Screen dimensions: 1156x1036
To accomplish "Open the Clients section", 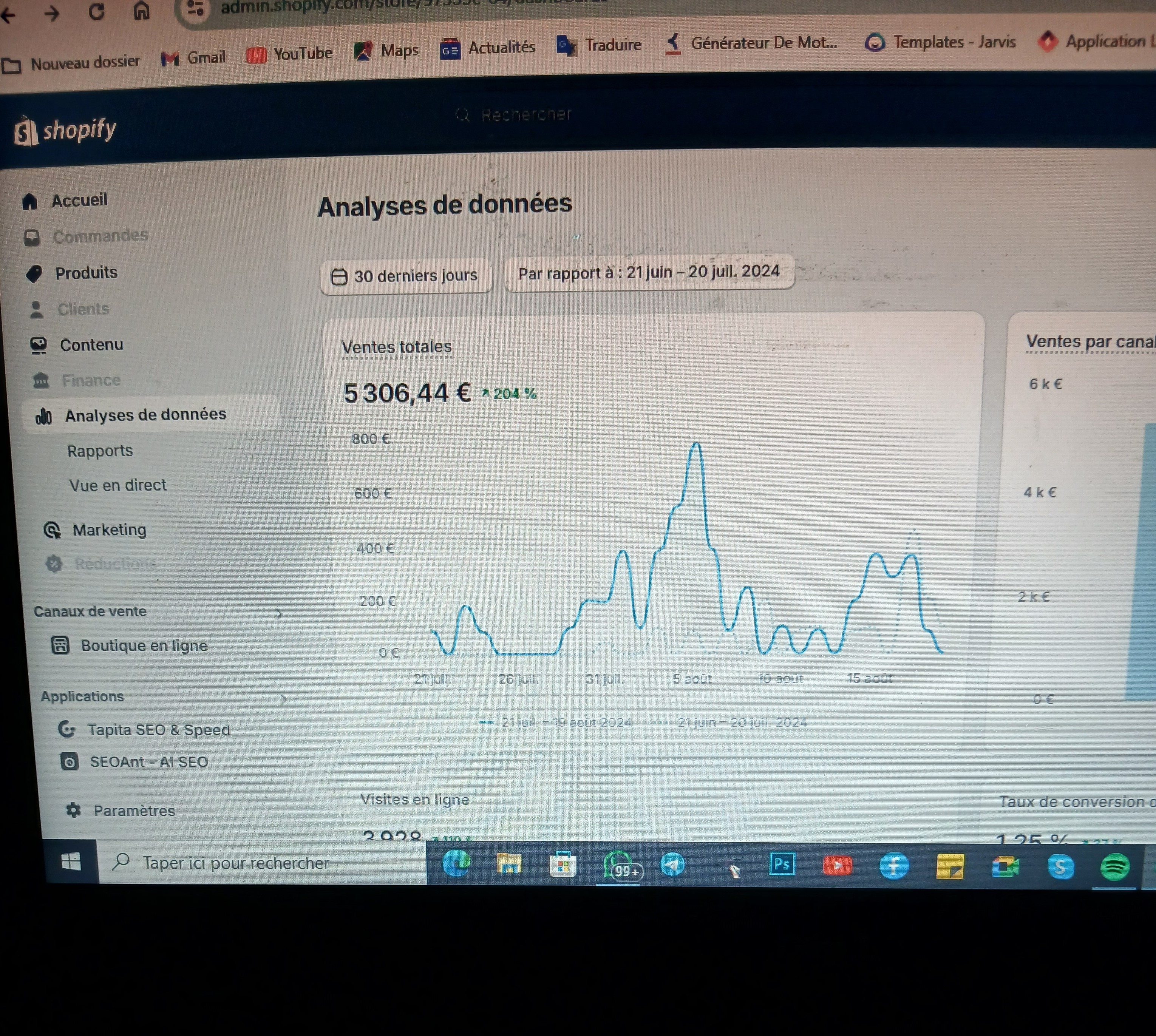I will [83, 309].
